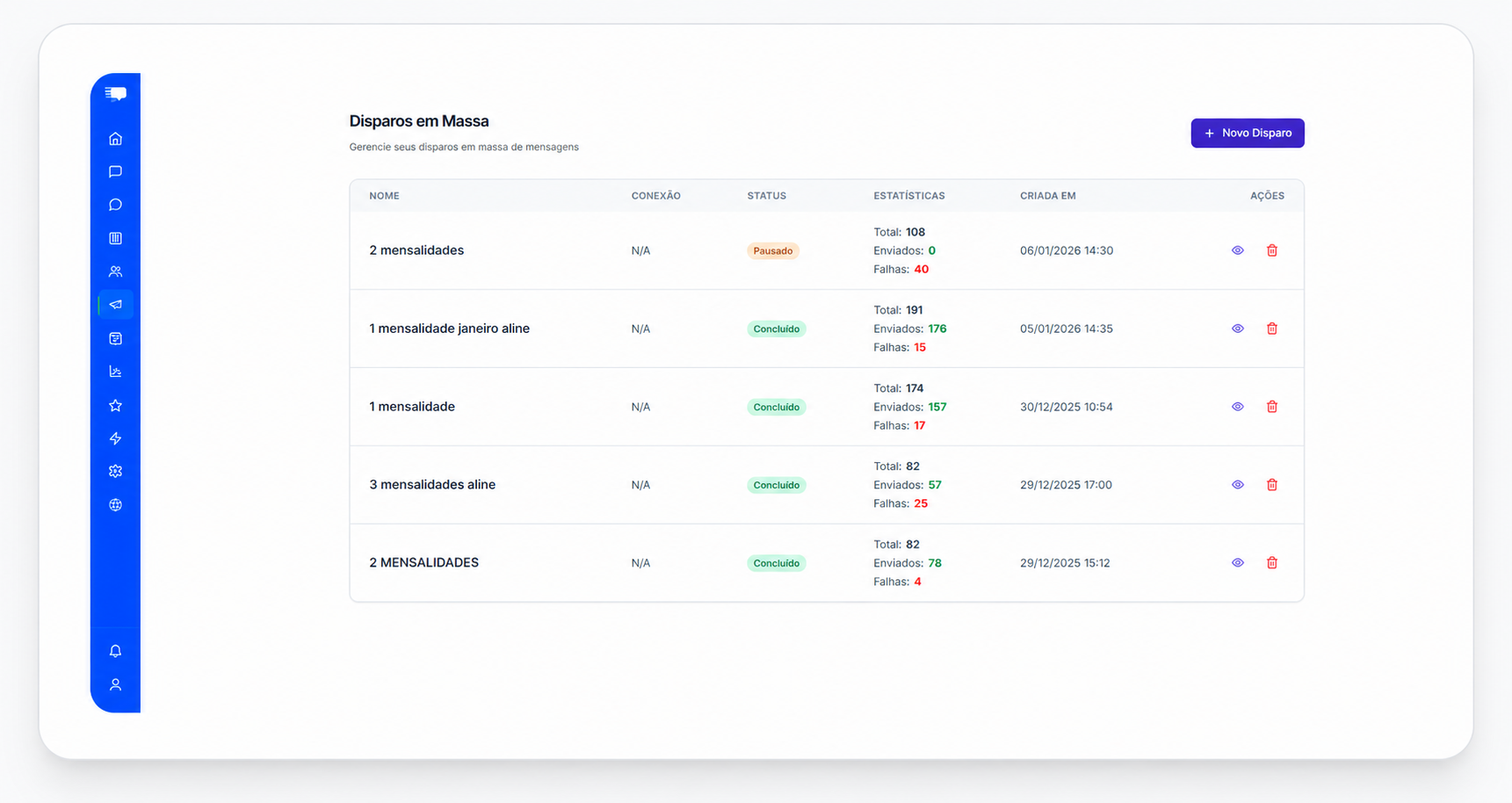Select the Pausado status badge
This screenshot has width=1512, height=803.
tap(773, 251)
